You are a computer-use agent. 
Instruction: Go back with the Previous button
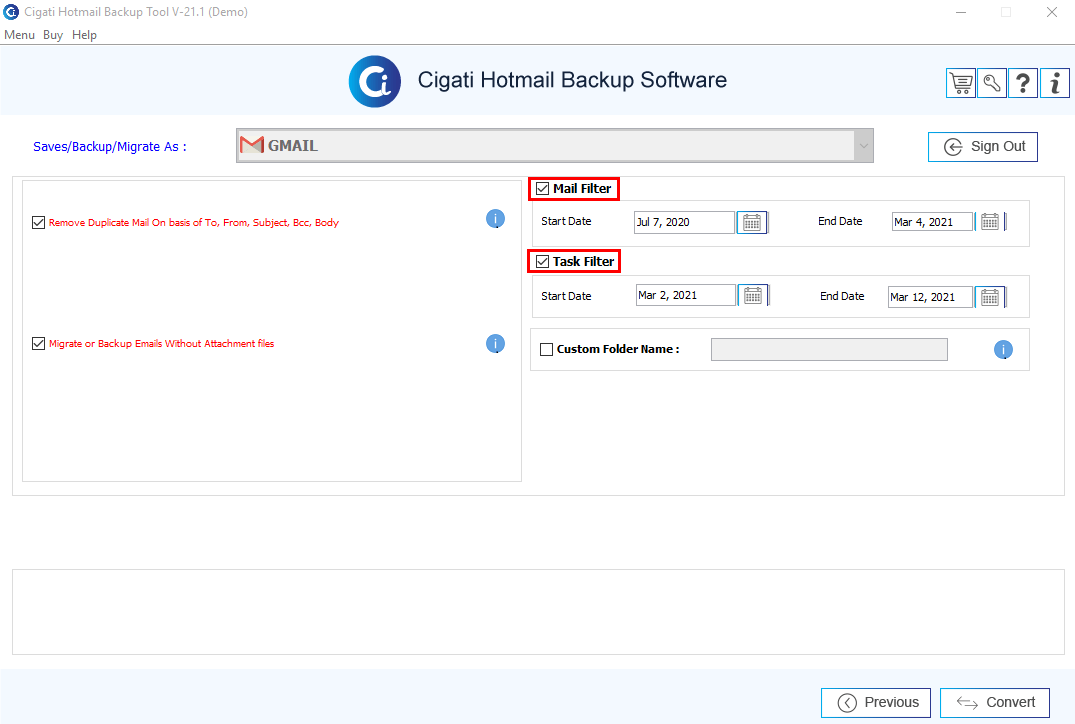pos(875,703)
